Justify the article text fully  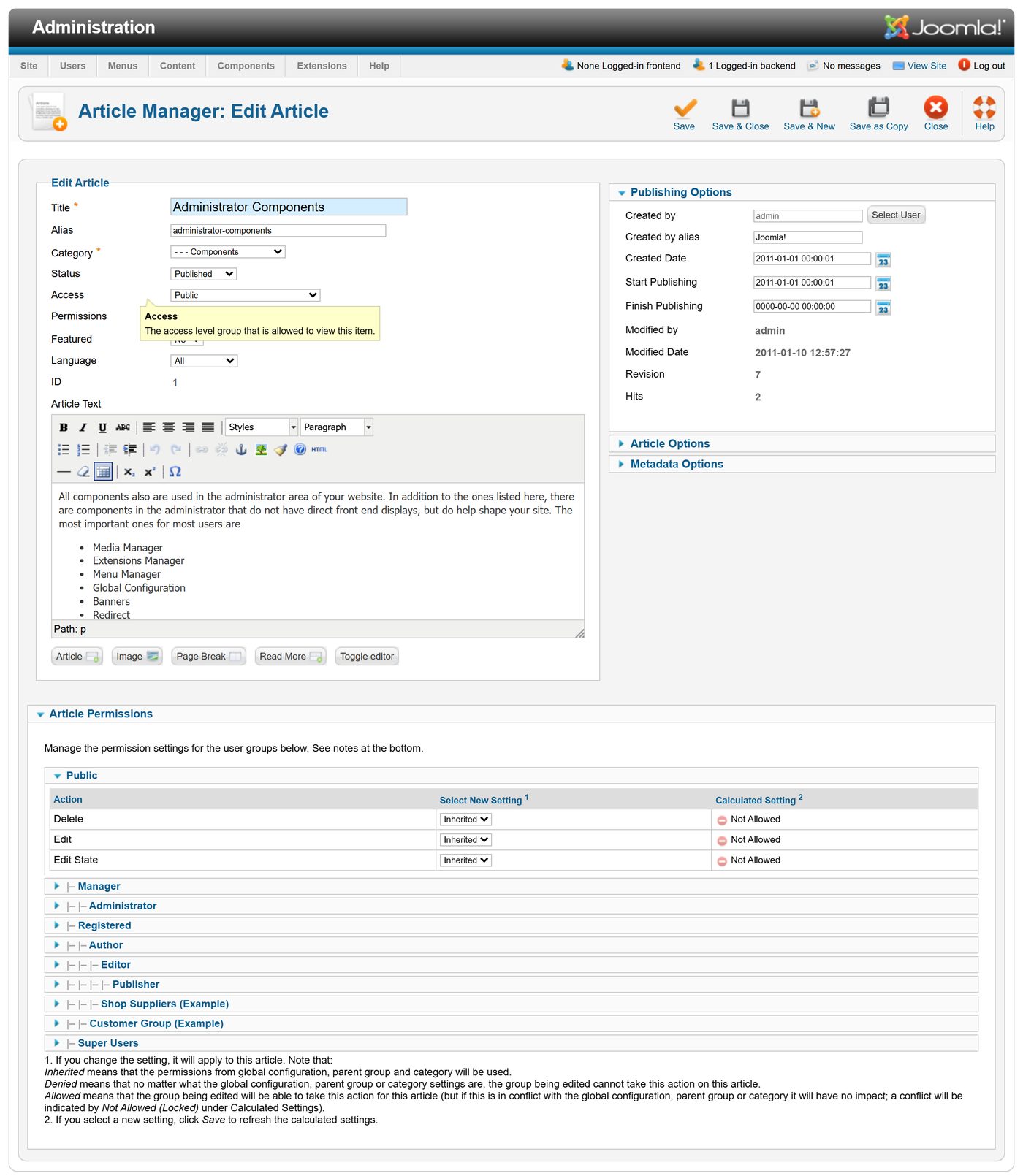pyautogui.click(x=208, y=427)
